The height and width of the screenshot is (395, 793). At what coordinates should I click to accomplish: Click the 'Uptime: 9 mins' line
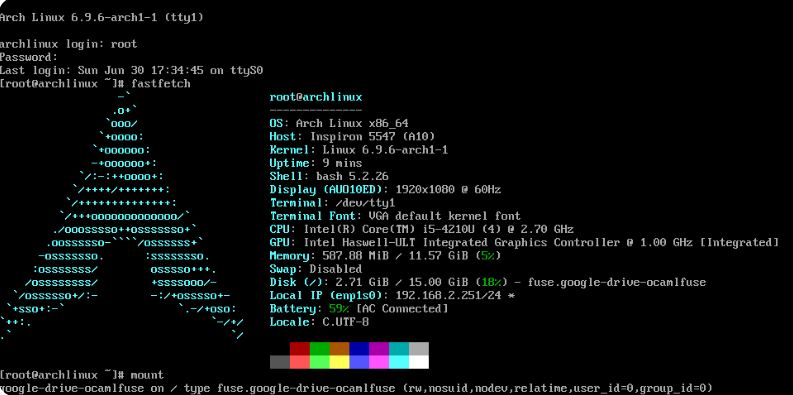pyautogui.click(x=316, y=163)
